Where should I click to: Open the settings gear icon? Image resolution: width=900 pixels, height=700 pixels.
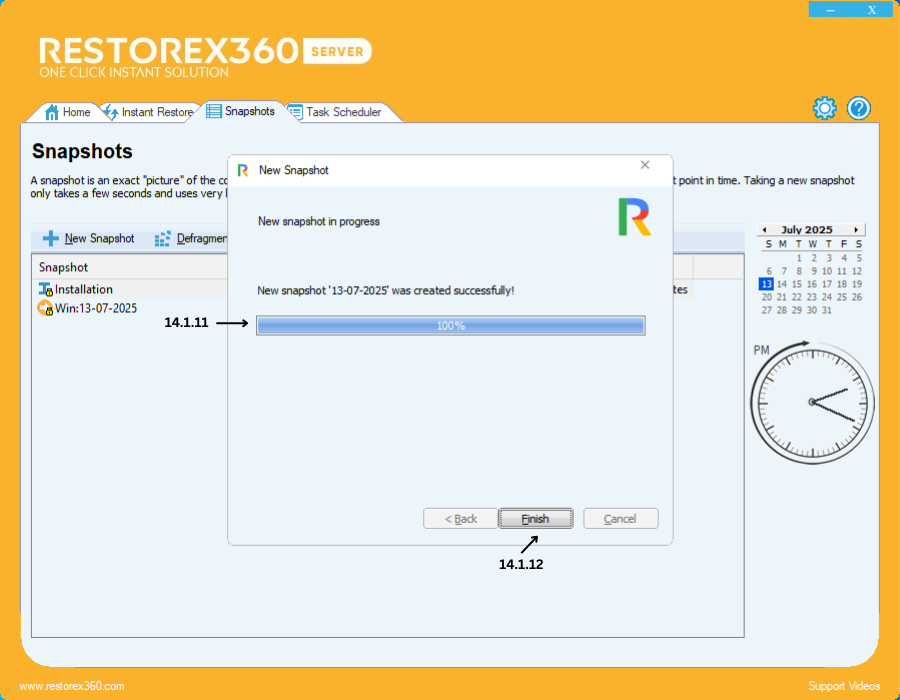click(x=825, y=108)
